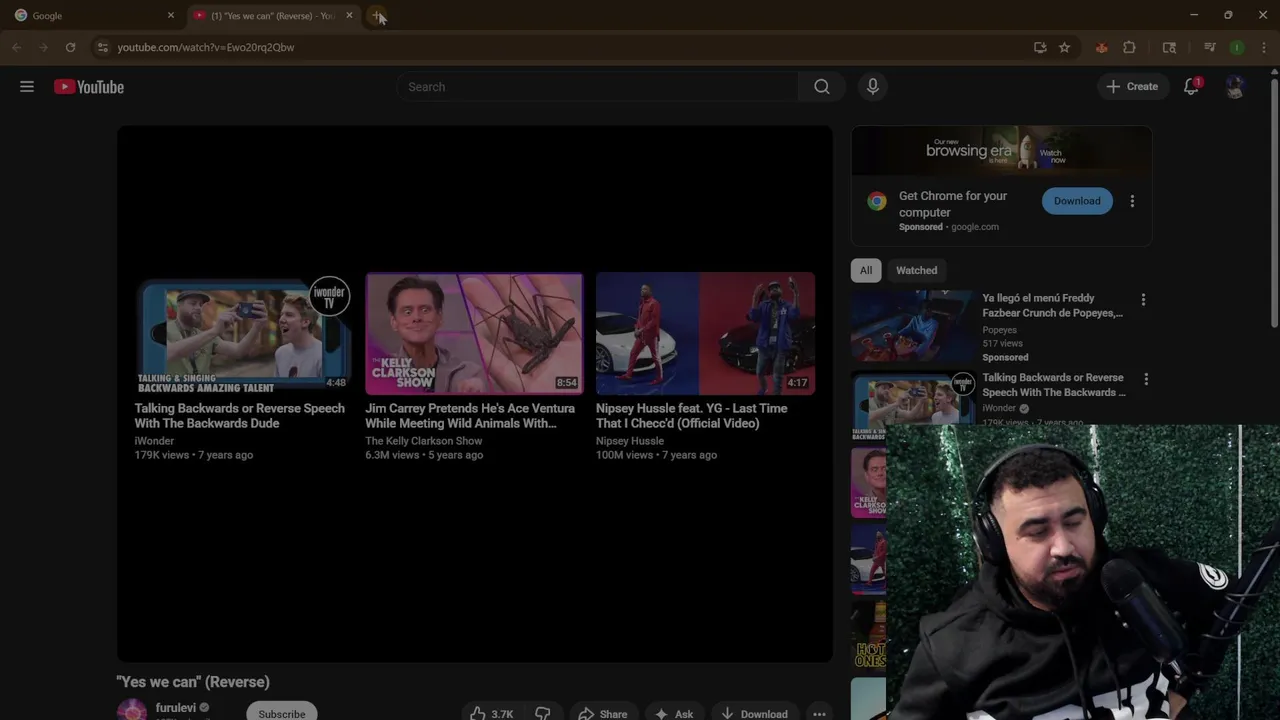This screenshot has height=720, width=1280.
Task: Click the Share button
Action: click(603, 713)
